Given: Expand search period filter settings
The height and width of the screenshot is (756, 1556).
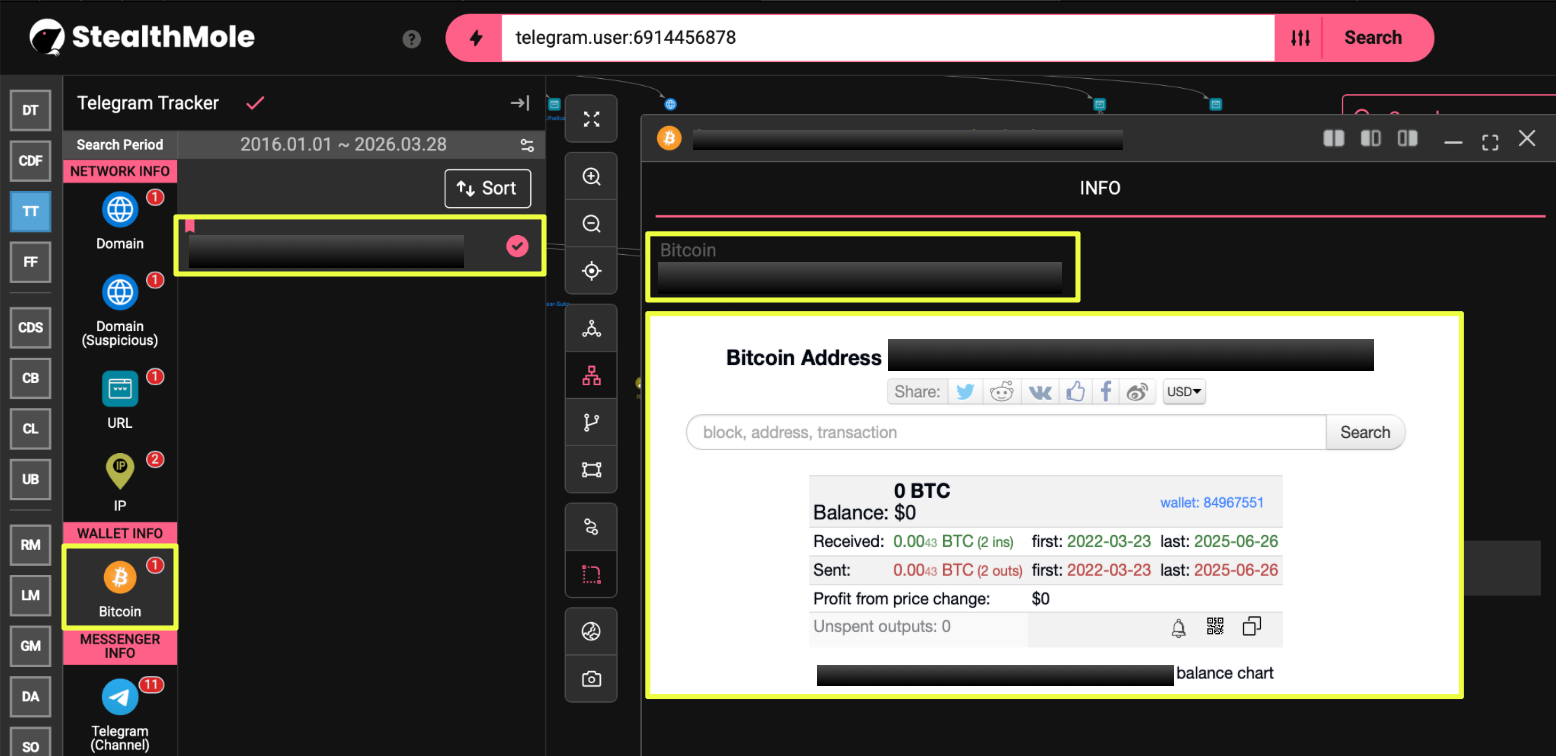Looking at the screenshot, I should pyautogui.click(x=527, y=145).
